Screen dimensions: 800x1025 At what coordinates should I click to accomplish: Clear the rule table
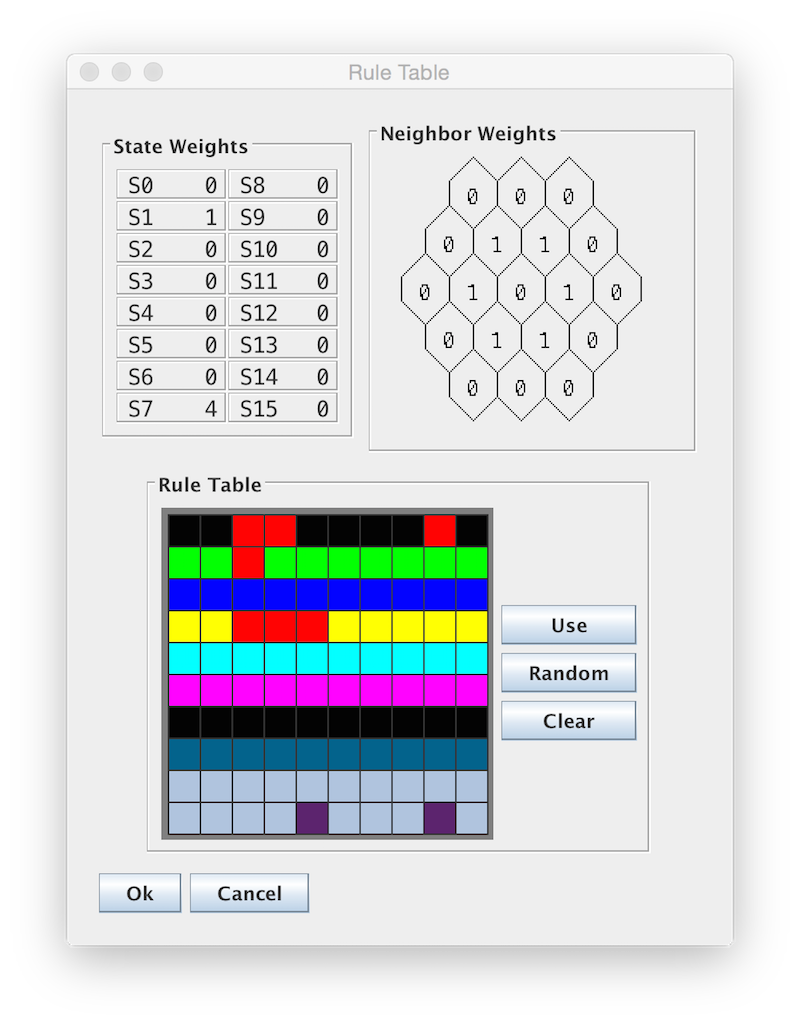click(x=568, y=720)
